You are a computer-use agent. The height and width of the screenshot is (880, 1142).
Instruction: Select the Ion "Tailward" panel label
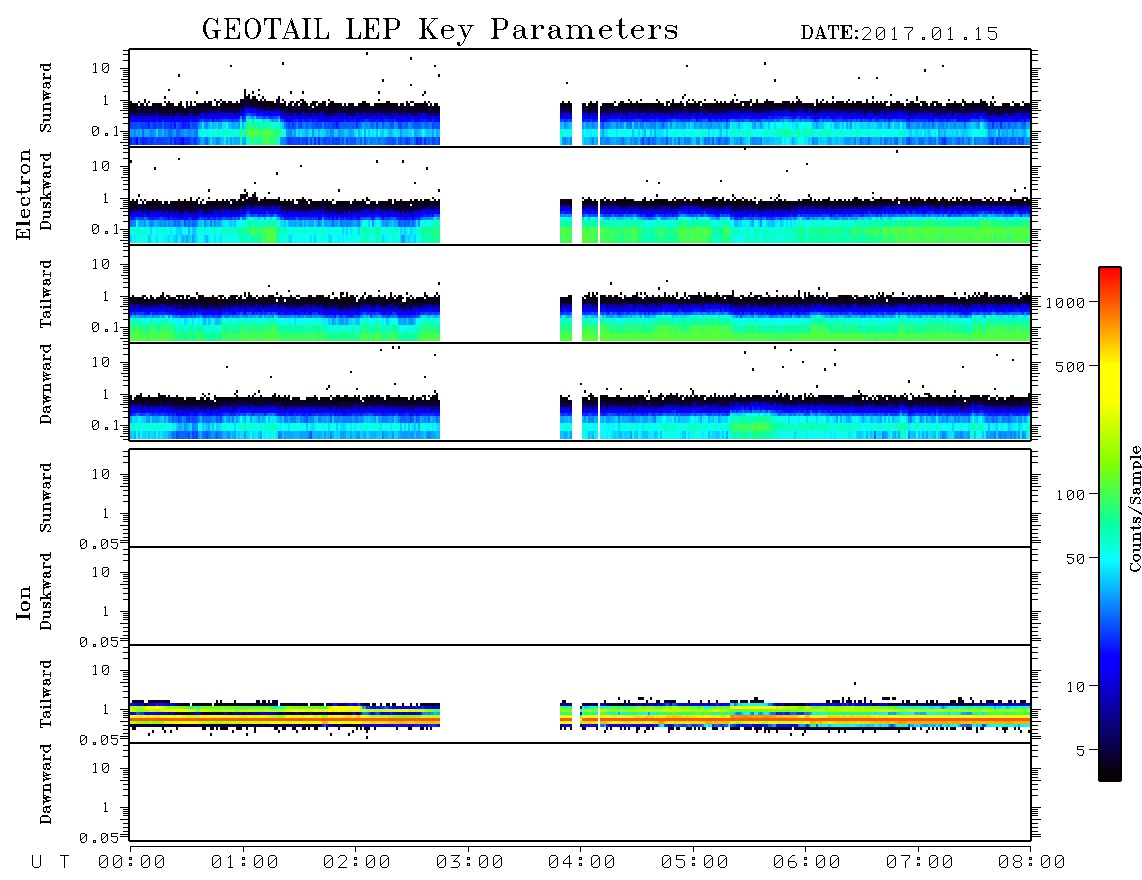click(x=46, y=694)
